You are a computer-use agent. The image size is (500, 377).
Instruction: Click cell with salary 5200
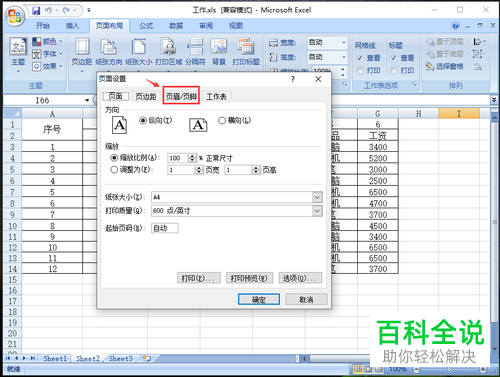click(378, 158)
